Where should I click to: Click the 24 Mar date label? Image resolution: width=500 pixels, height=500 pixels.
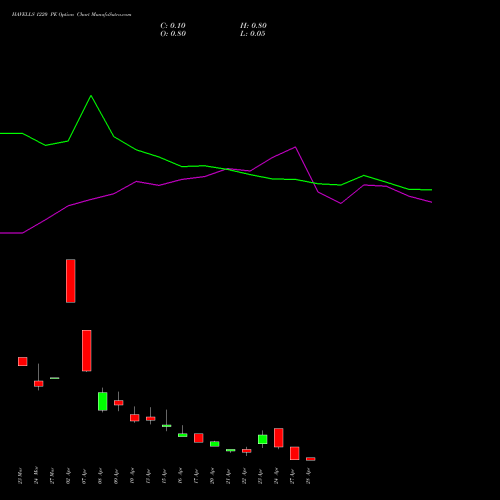pyautogui.click(x=36, y=476)
